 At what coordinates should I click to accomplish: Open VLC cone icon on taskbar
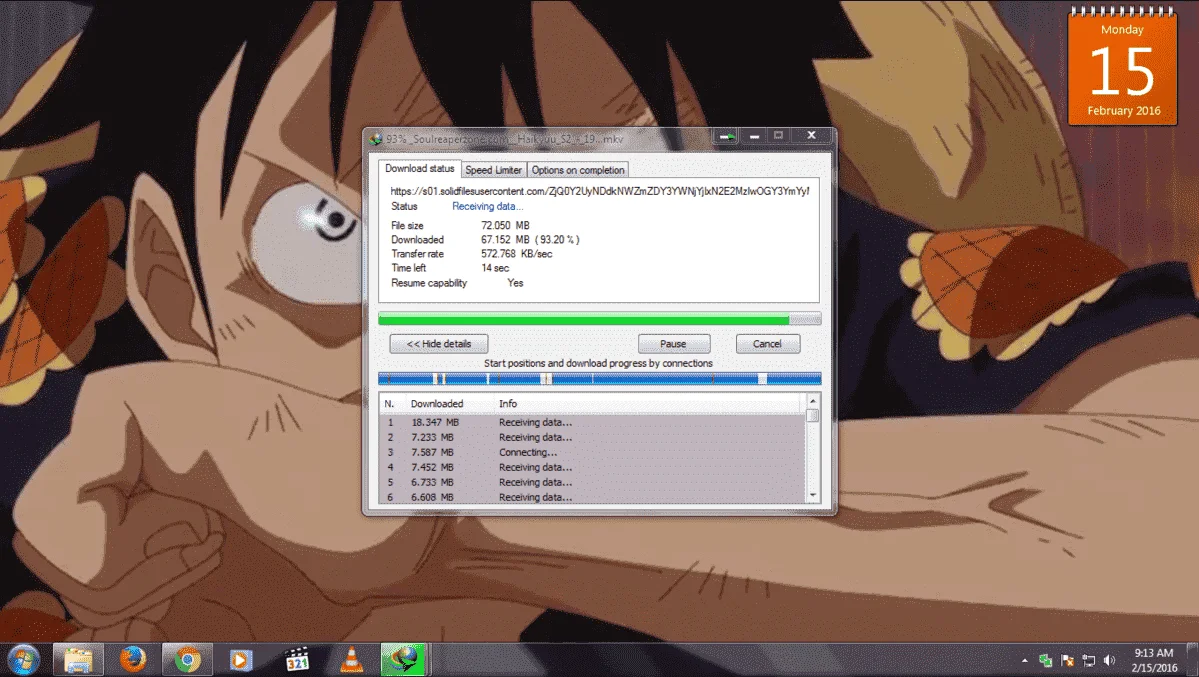click(x=351, y=659)
